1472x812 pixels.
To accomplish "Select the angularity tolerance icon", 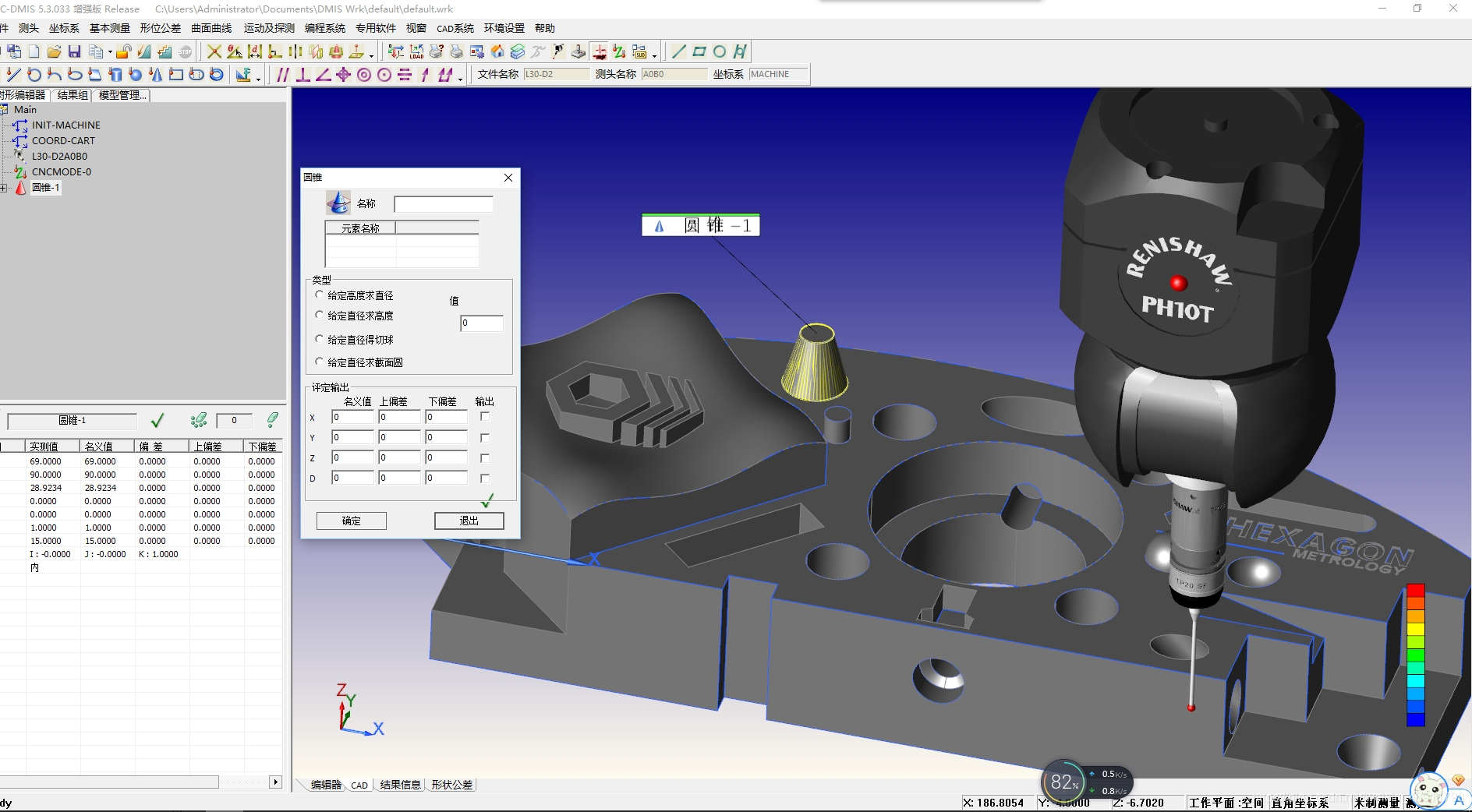I will coord(324,75).
